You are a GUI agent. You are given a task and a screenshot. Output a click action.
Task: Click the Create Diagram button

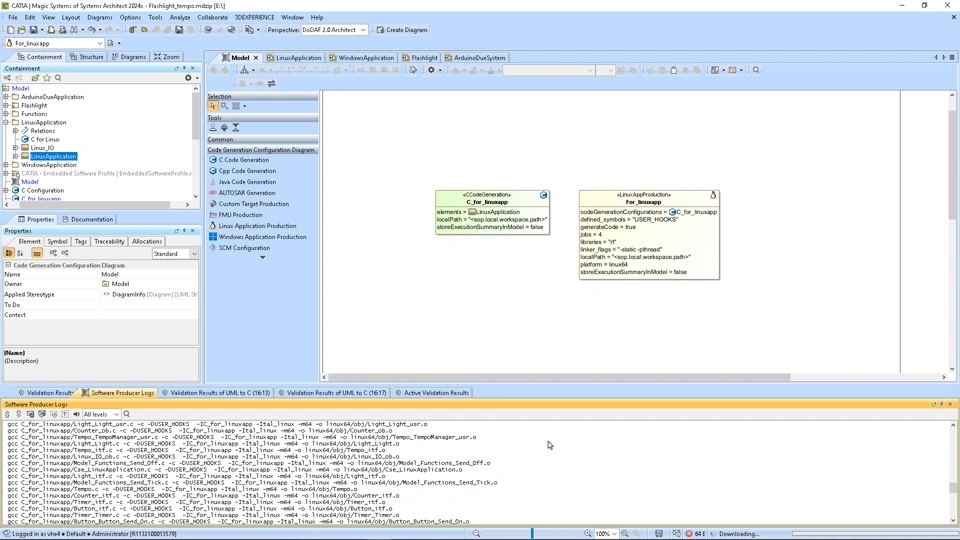click(x=402, y=29)
